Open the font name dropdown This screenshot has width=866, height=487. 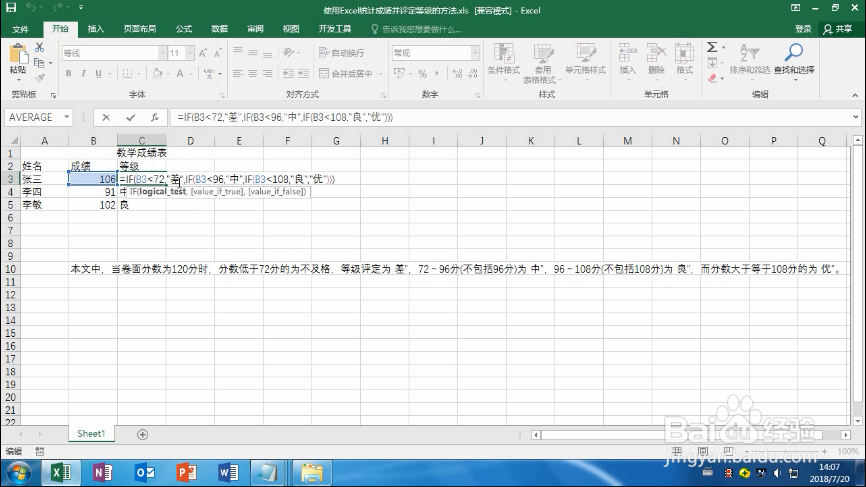162,53
